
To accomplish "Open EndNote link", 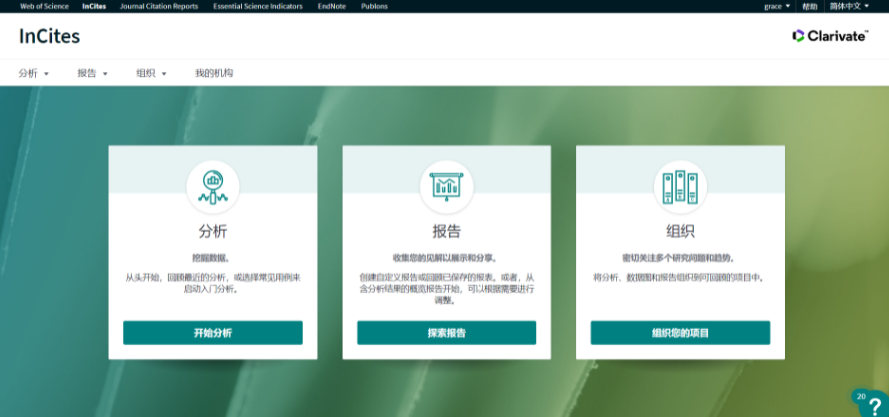I will tap(332, 6).
